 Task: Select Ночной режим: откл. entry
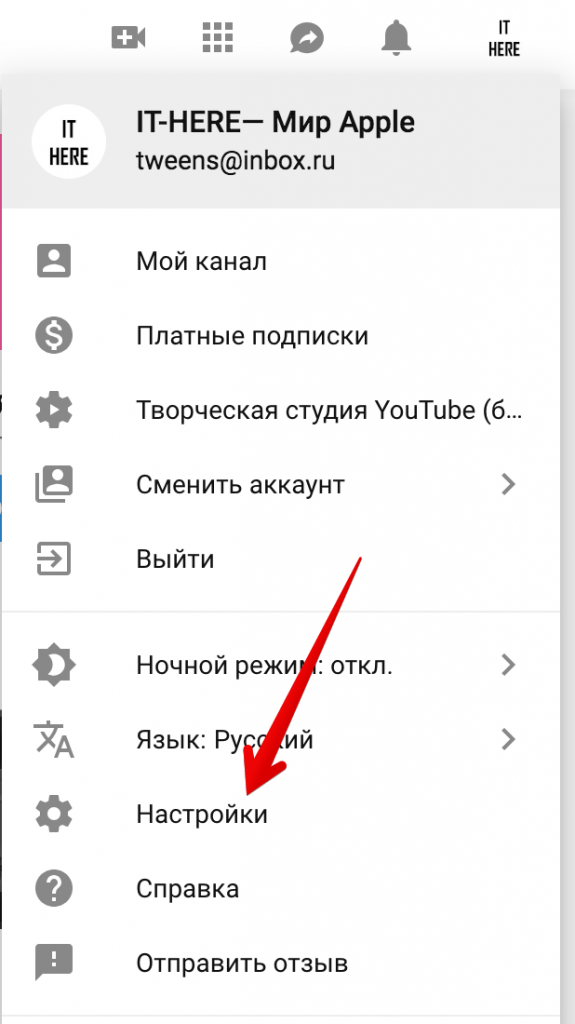(281, 665)
